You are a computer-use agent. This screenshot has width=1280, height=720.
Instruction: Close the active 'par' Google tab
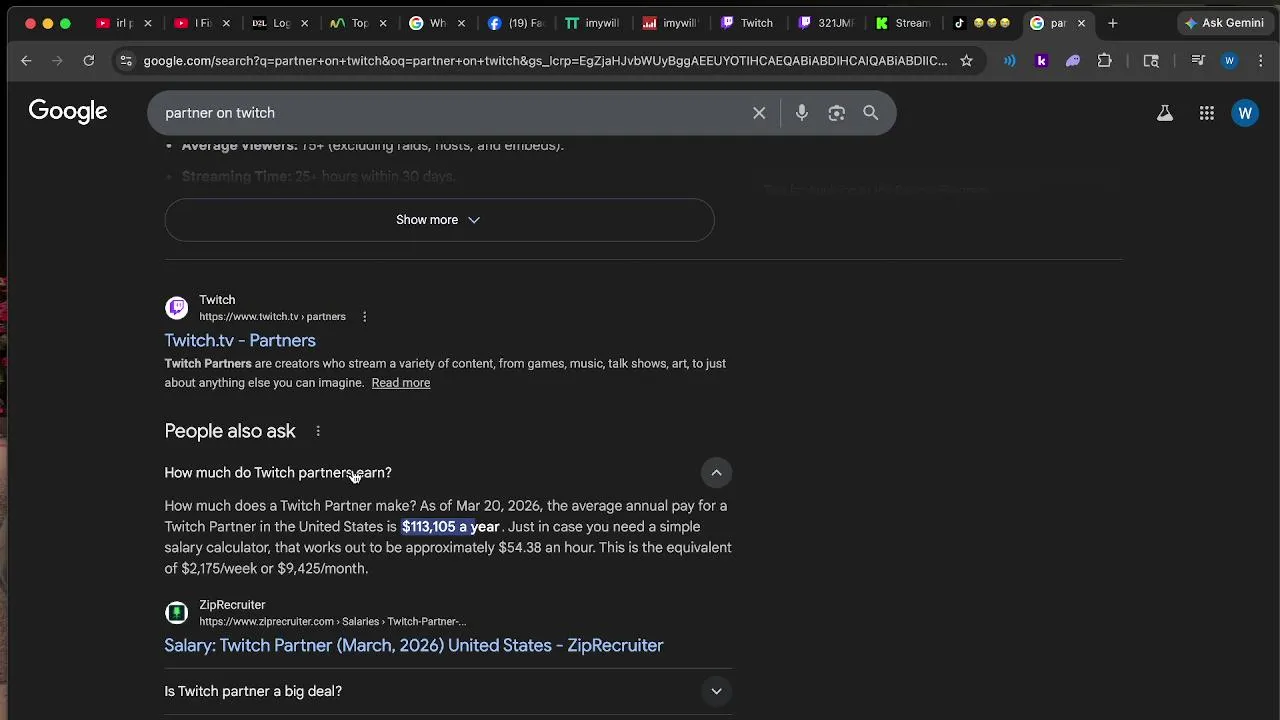point(1081,23)
